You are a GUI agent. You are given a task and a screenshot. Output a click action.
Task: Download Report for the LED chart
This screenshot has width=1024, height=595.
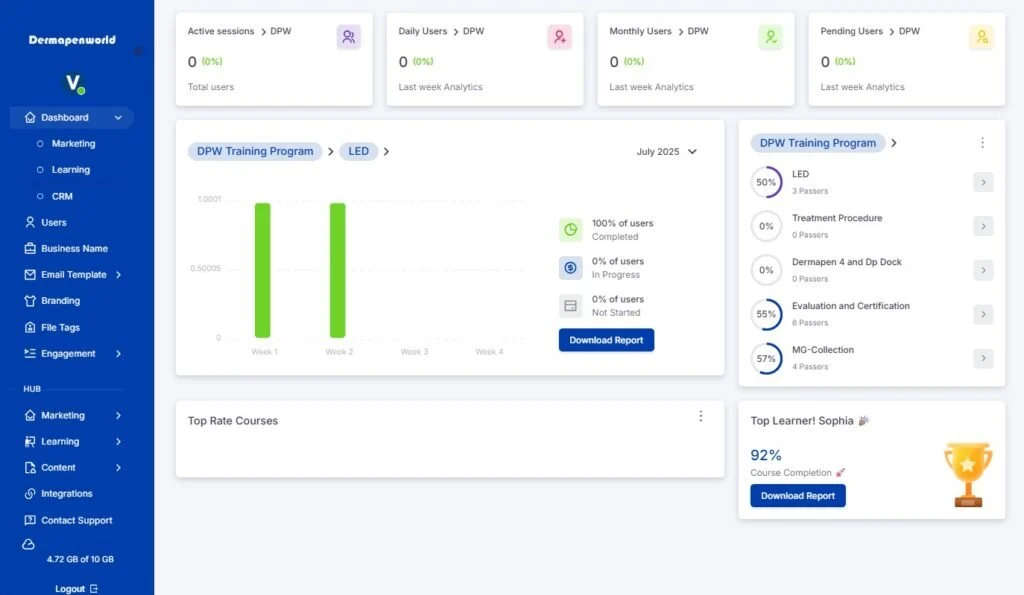[606, 340]
